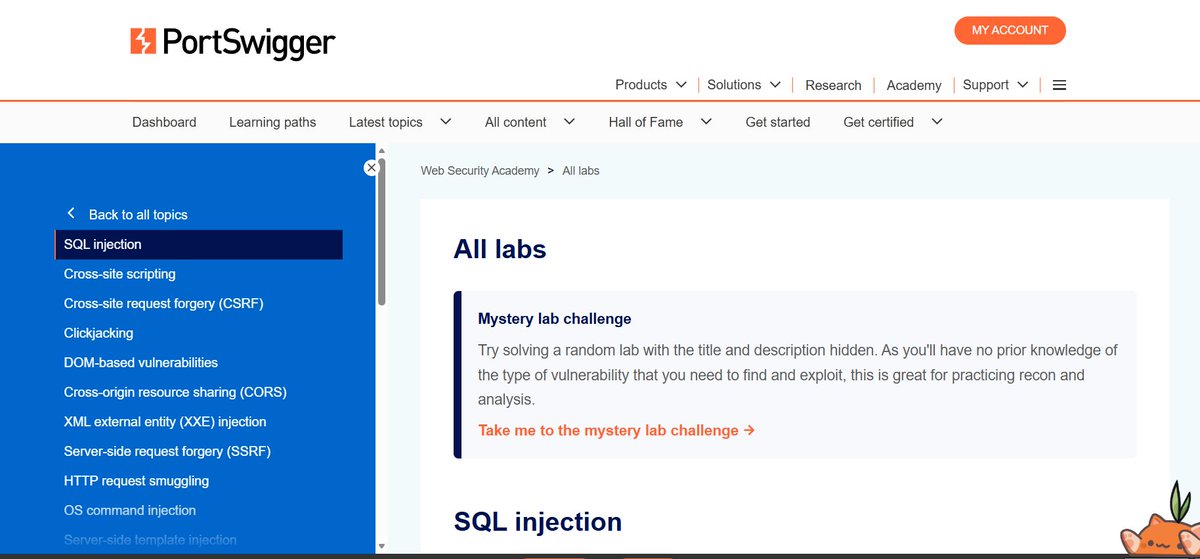Select Server-side request forgery (SSRF) topic

point(167,451)
